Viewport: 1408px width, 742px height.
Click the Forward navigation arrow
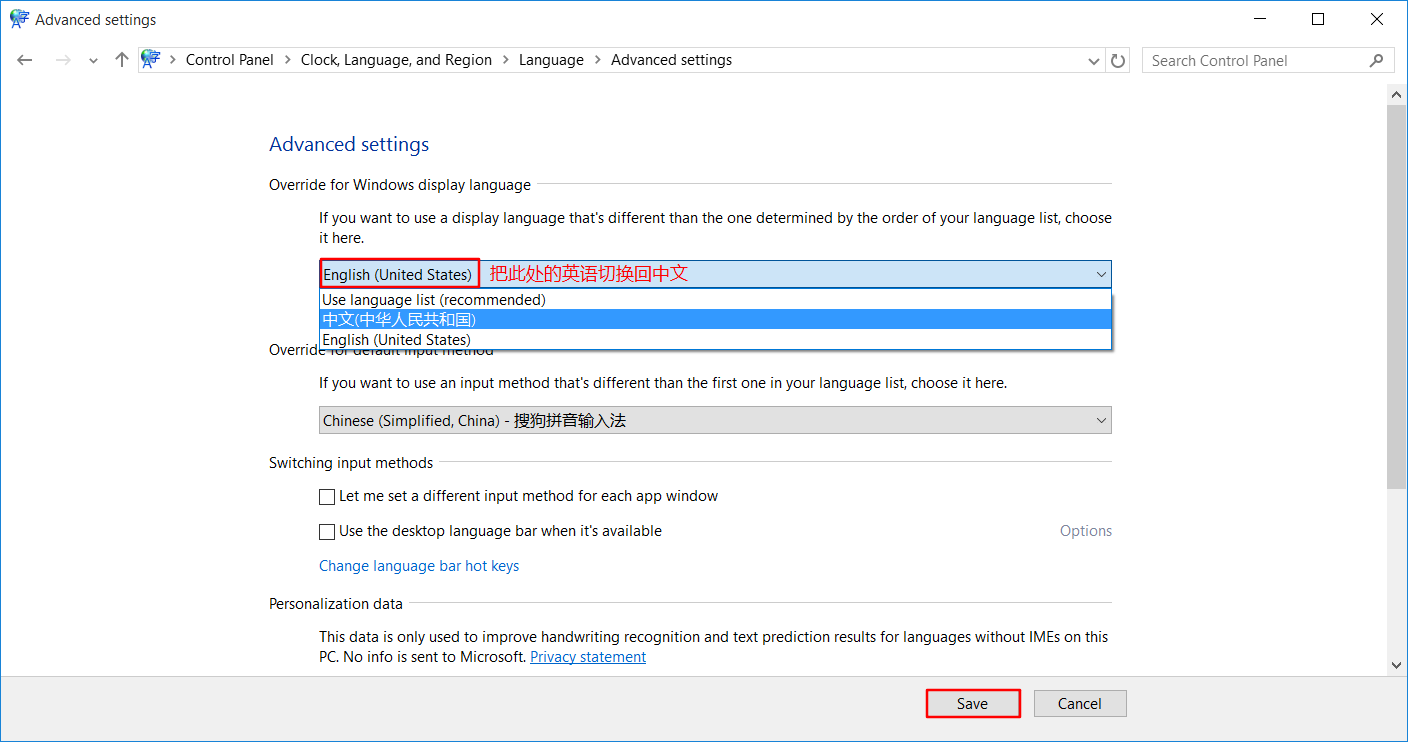pos(63,60)
